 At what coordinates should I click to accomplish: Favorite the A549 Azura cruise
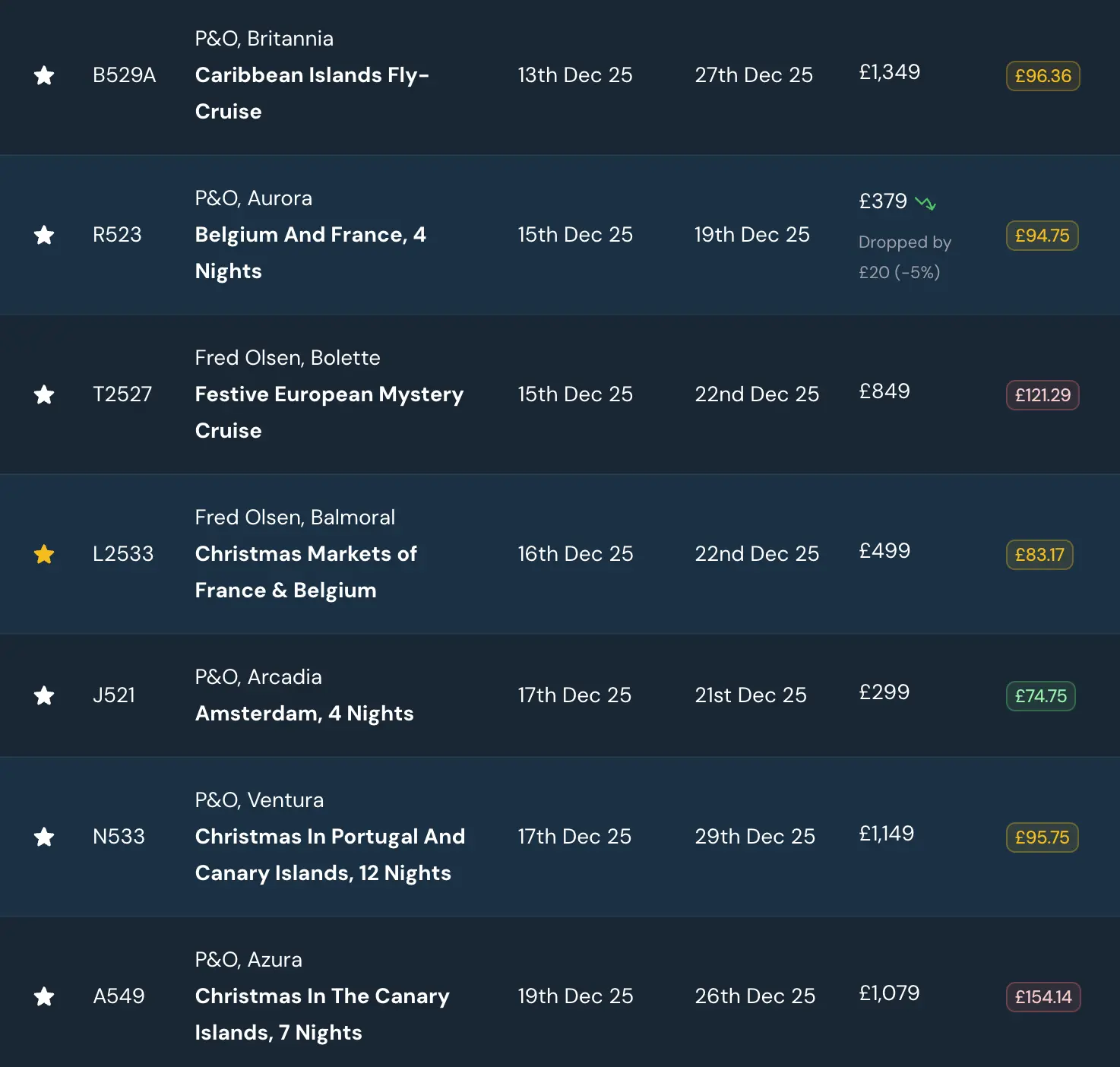pos(44,996)
